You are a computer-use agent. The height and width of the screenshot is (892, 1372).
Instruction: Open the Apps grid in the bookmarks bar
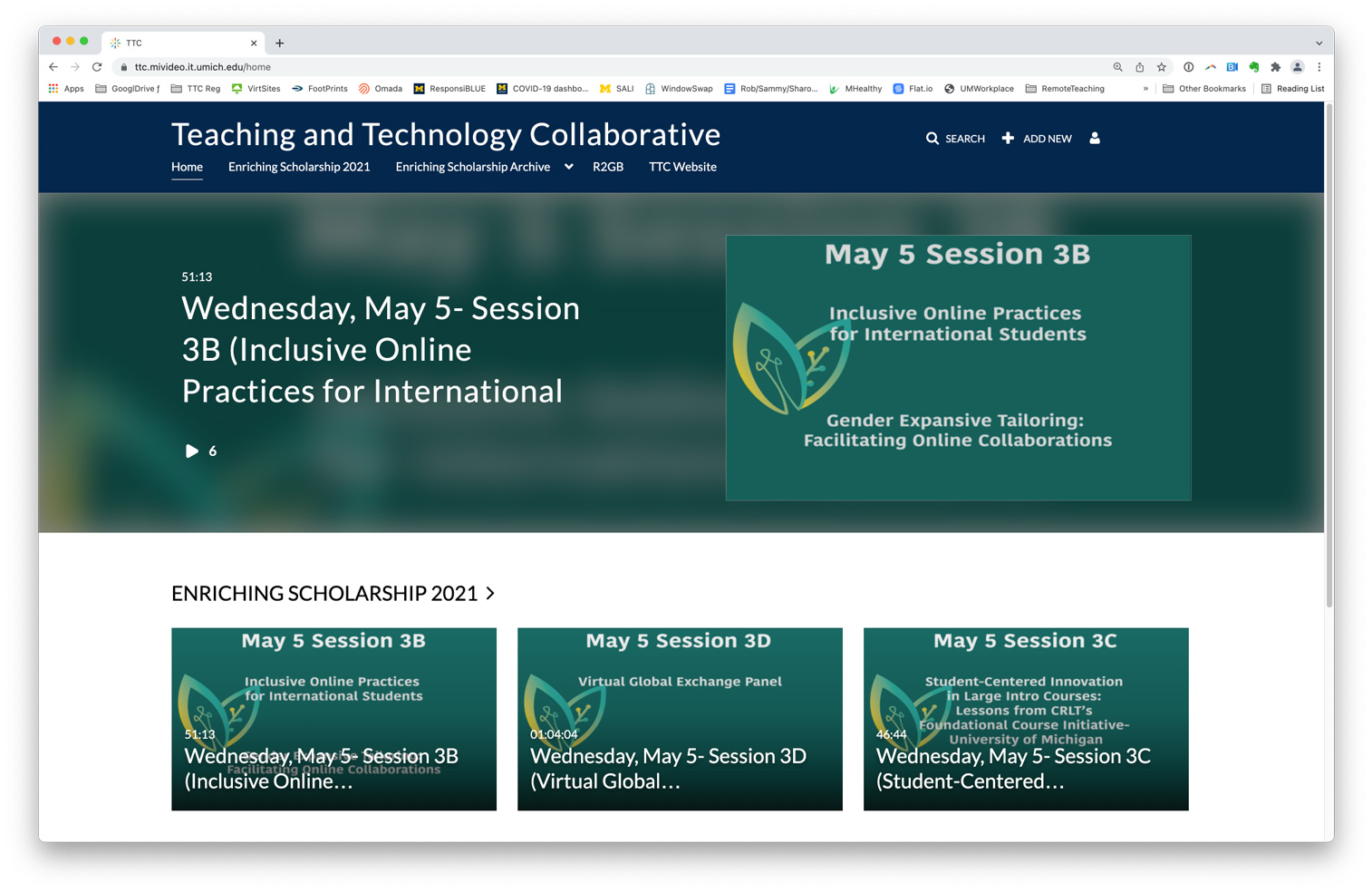click(66, 89)
